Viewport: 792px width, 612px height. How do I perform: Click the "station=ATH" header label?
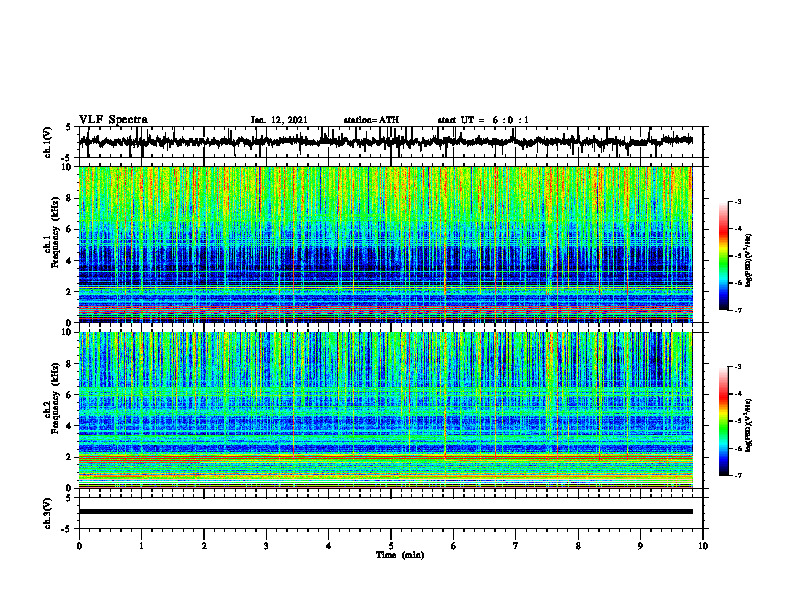pos(371,120)
